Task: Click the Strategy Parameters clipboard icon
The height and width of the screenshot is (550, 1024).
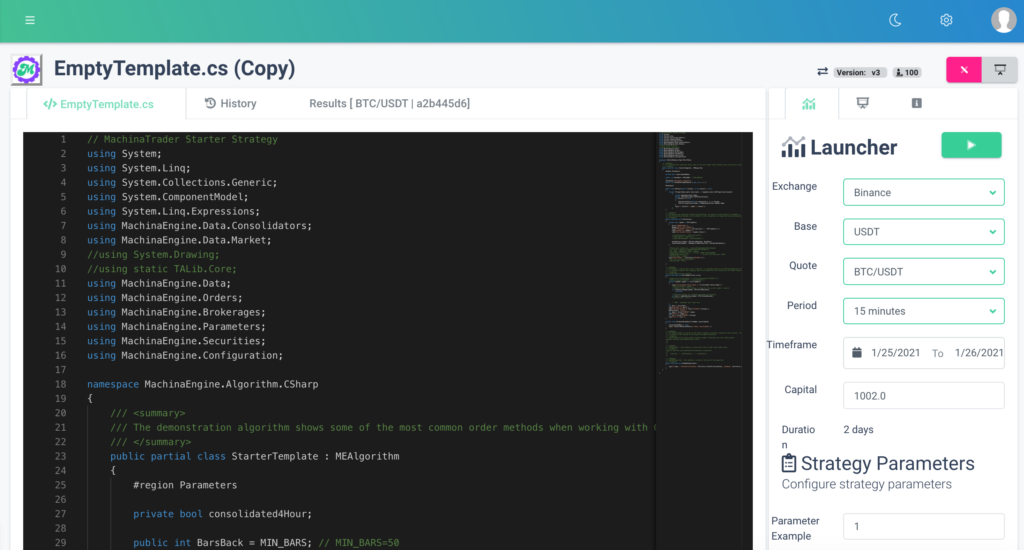Action: [789, 463]
